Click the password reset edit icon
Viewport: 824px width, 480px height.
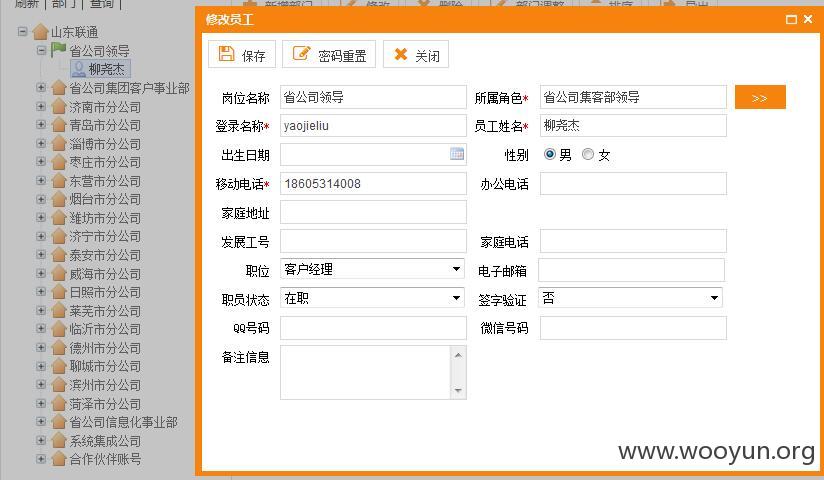(x=301, y=53)
